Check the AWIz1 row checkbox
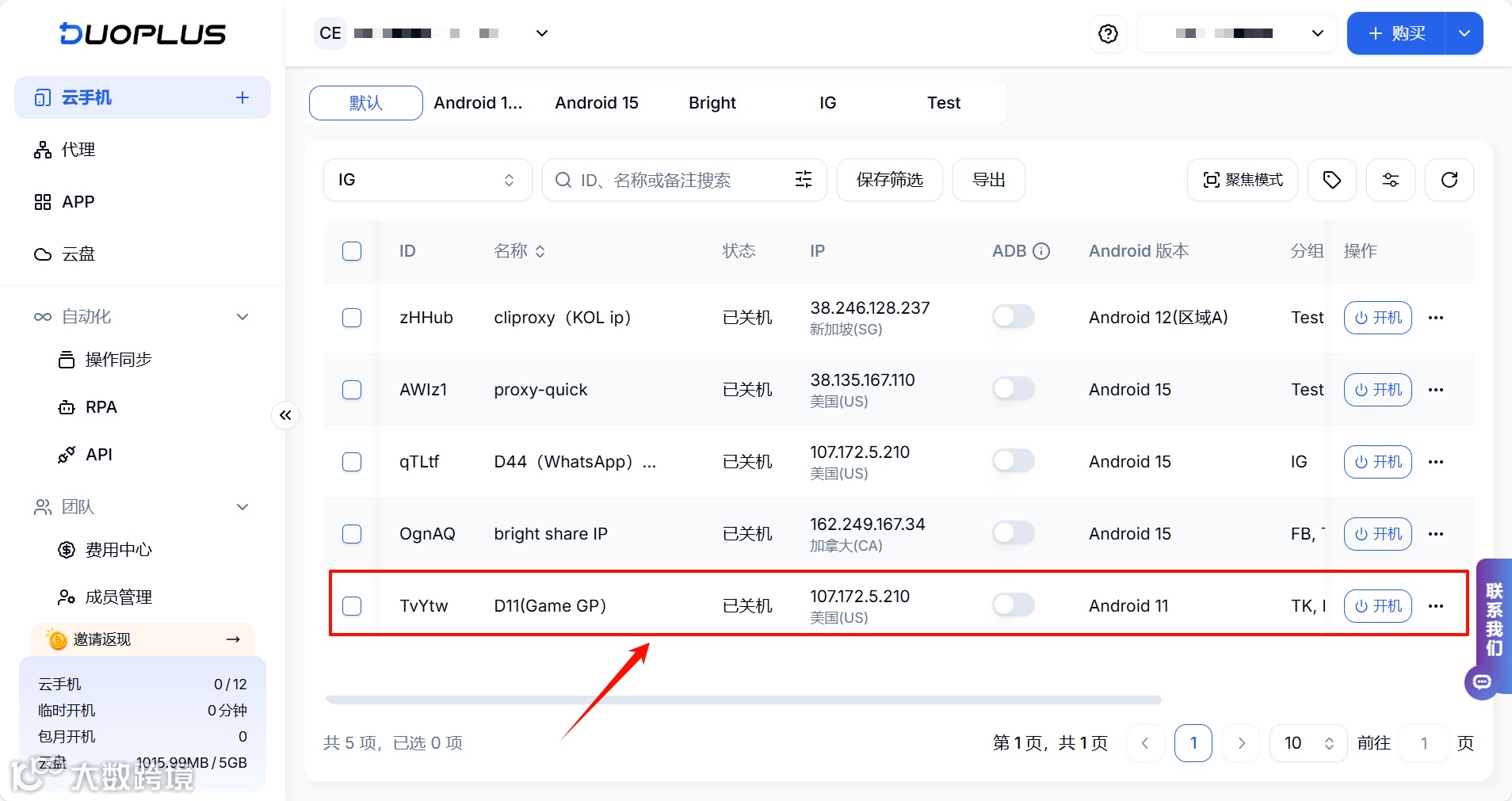 coord(352,390)
